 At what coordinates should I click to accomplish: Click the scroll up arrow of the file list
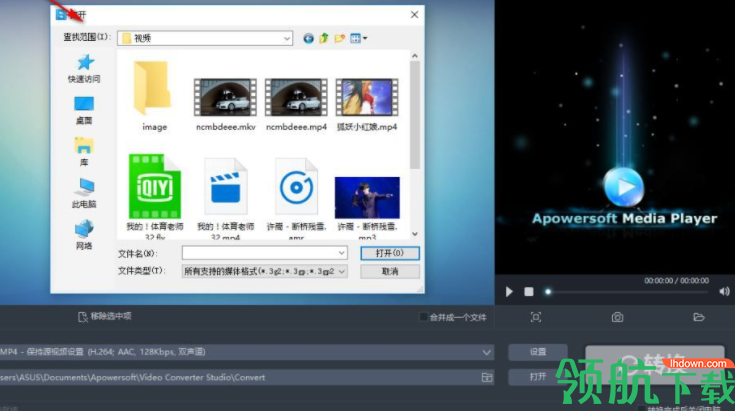click(415, 56)
